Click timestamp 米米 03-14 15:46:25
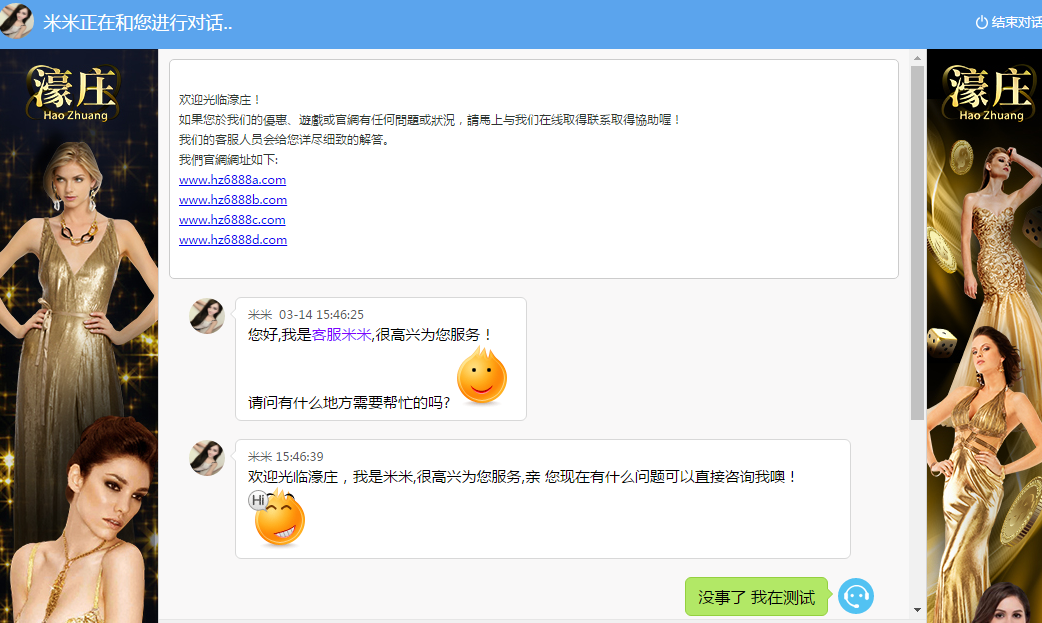The height and width of the screenshot is (623, 1042). [306, 314]
